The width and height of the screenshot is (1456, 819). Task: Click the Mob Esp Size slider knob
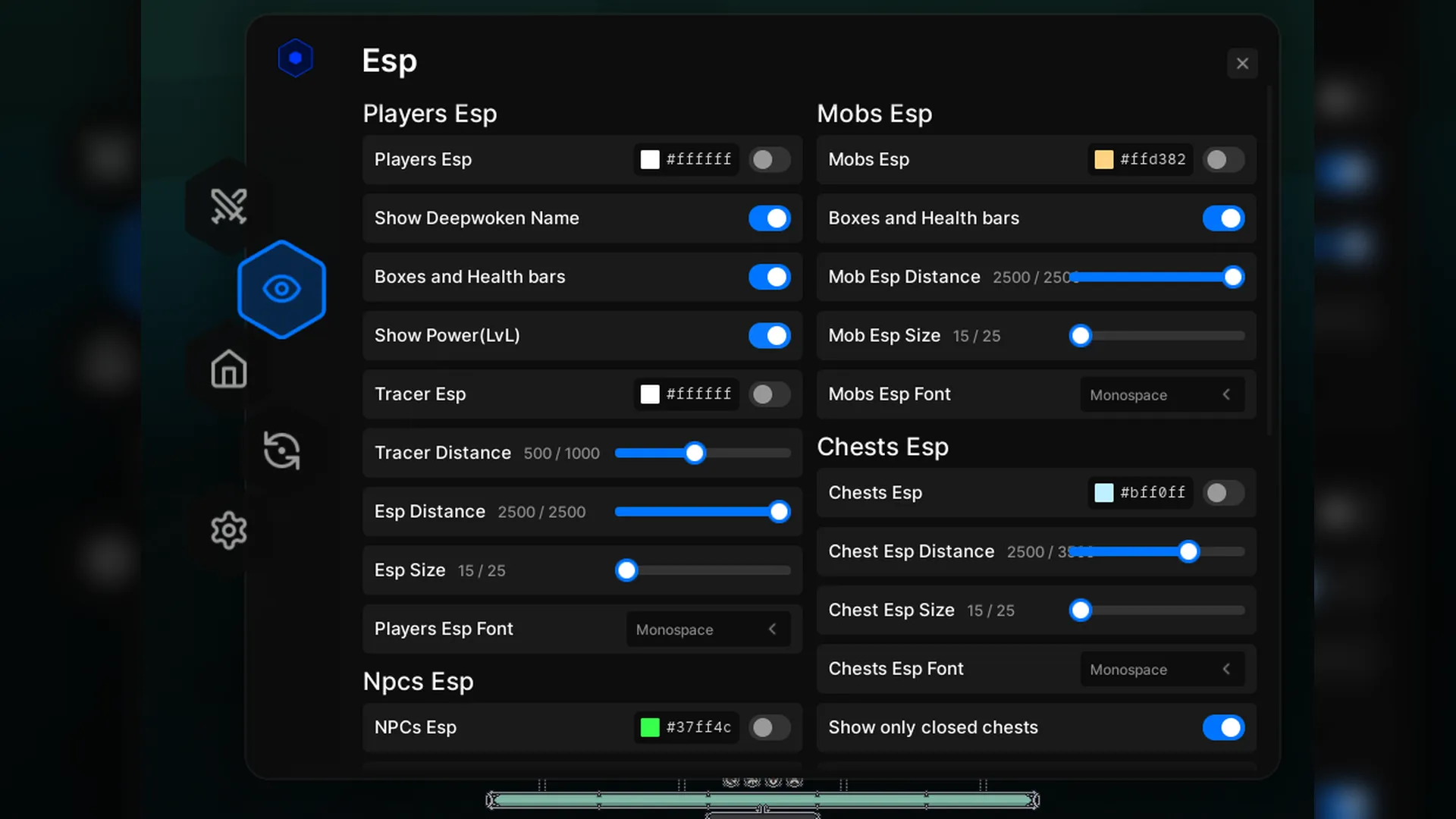point(1080,336)
